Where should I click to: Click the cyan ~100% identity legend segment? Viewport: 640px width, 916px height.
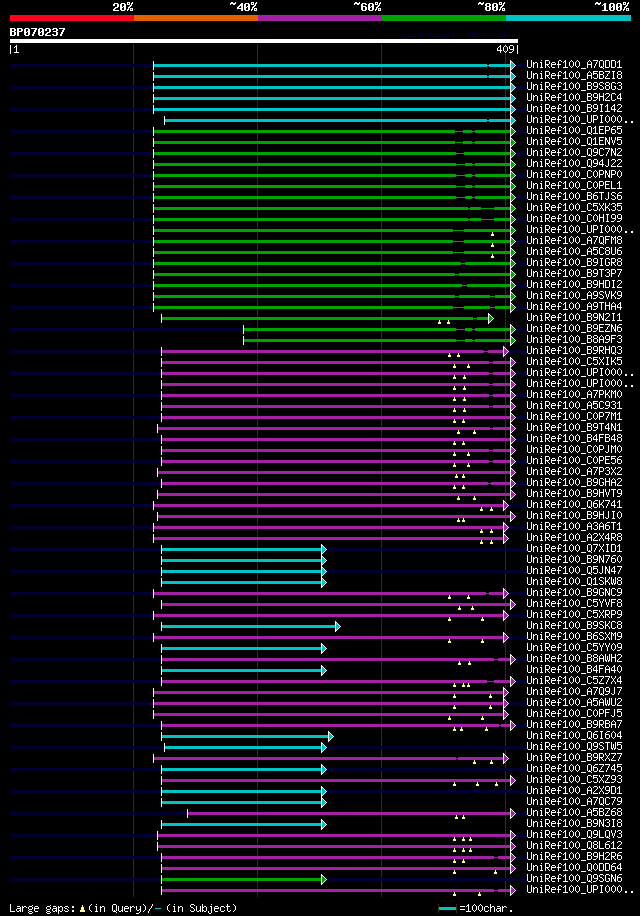click(568, 18)
